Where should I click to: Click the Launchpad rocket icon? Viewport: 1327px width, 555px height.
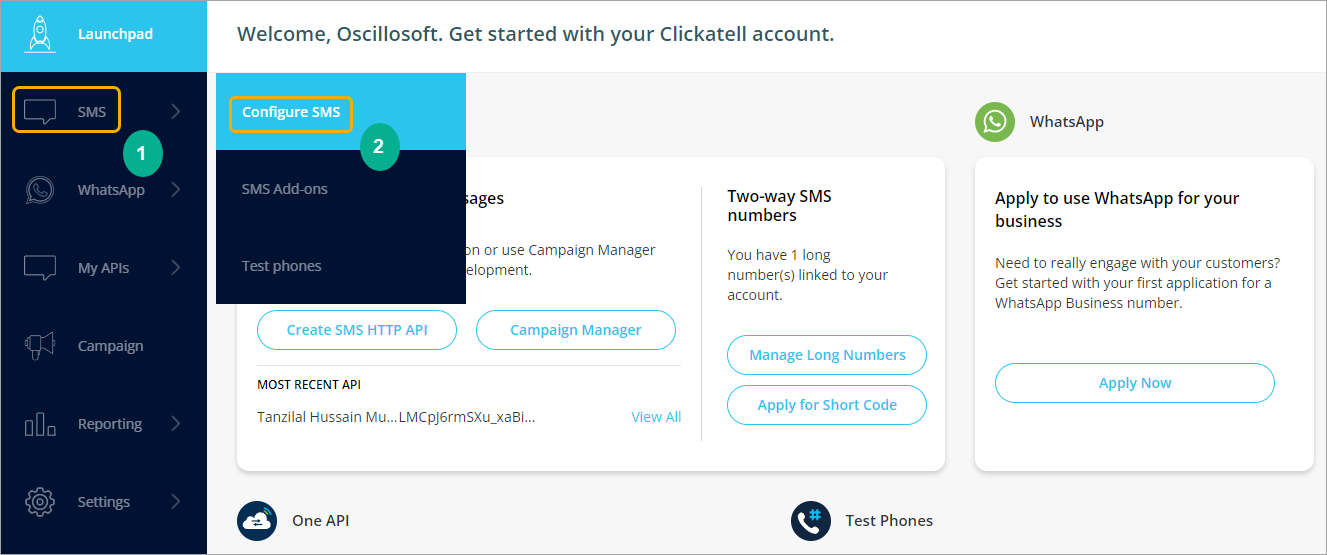pos(39,34)
